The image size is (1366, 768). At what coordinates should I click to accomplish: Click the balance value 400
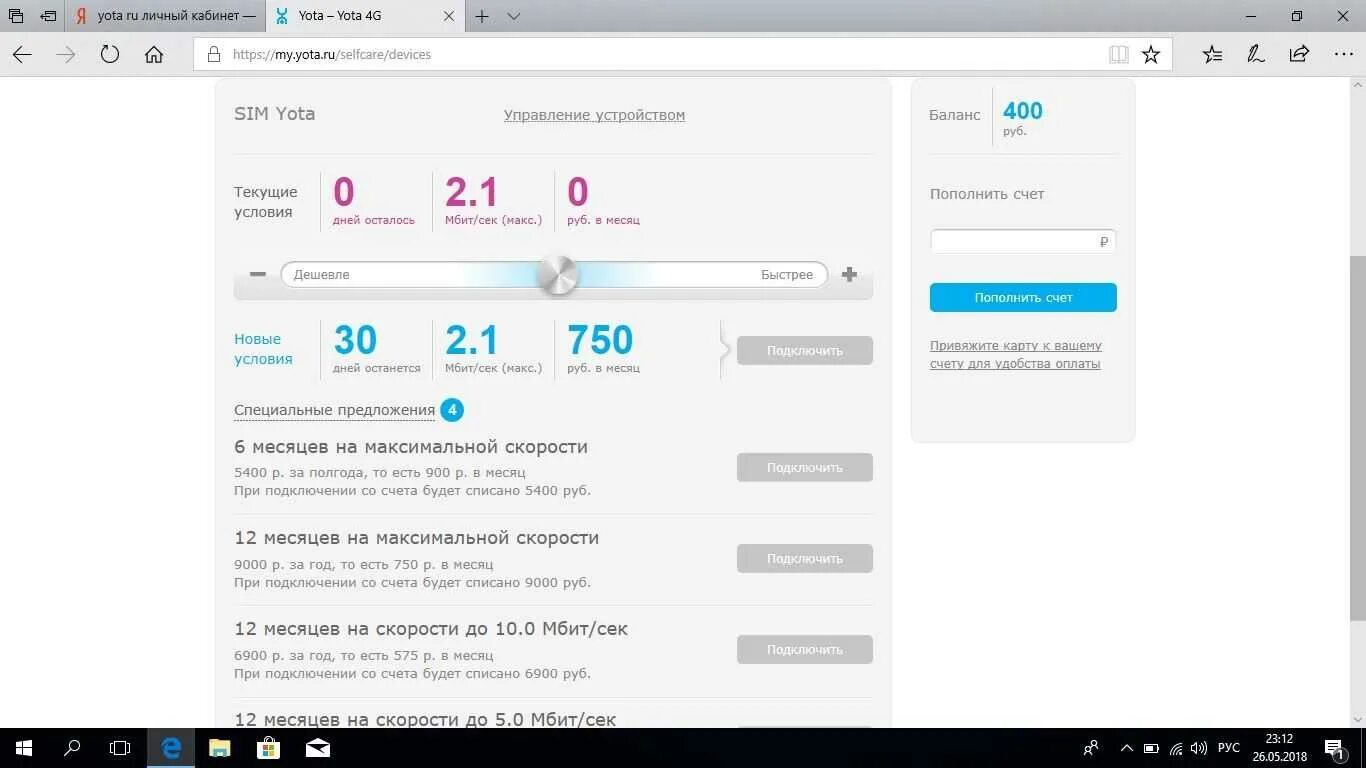(x=1023, y=111)
